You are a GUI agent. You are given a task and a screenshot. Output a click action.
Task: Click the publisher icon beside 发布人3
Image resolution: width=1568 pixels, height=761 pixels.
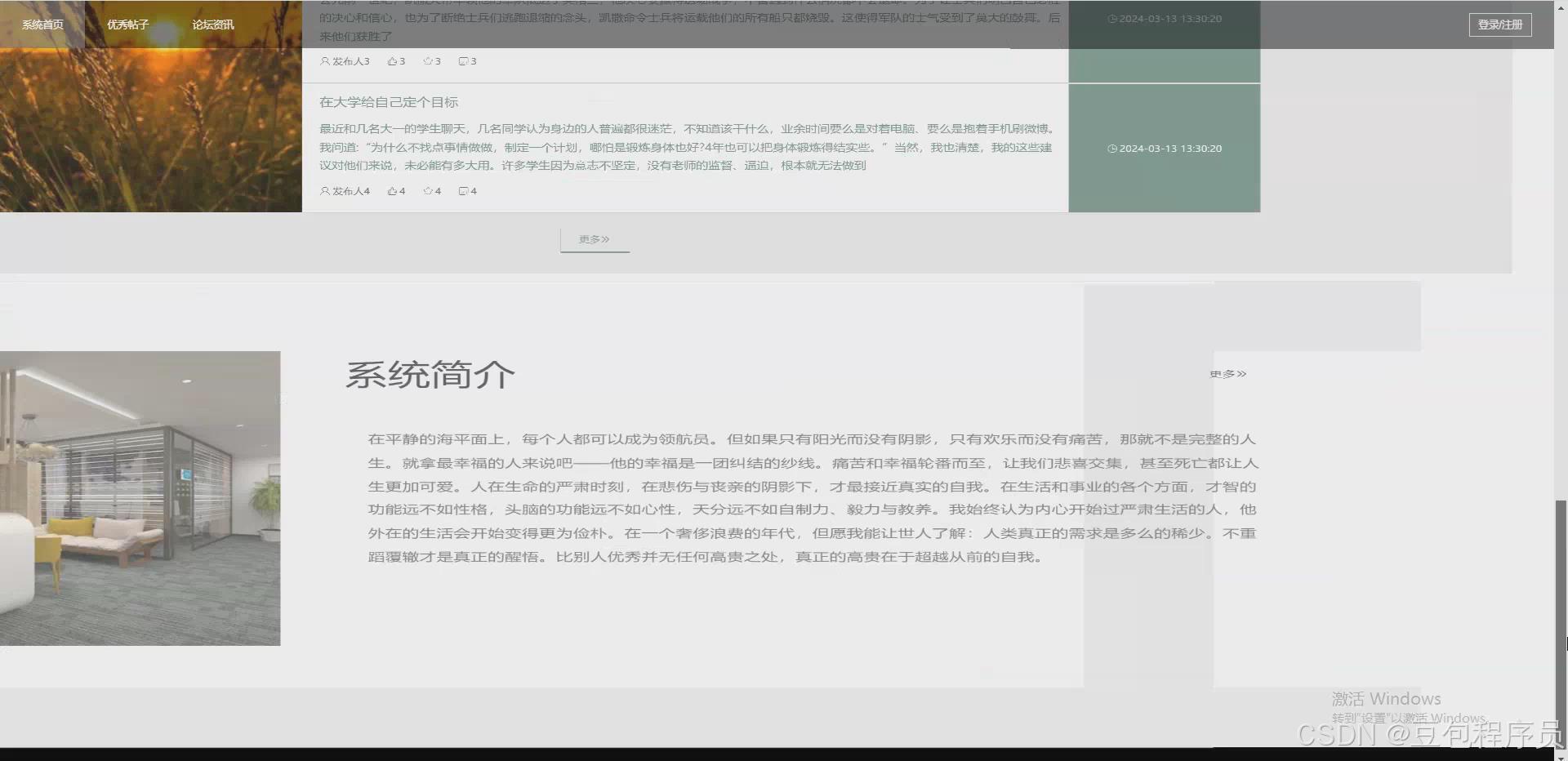[x=325, y=61]
